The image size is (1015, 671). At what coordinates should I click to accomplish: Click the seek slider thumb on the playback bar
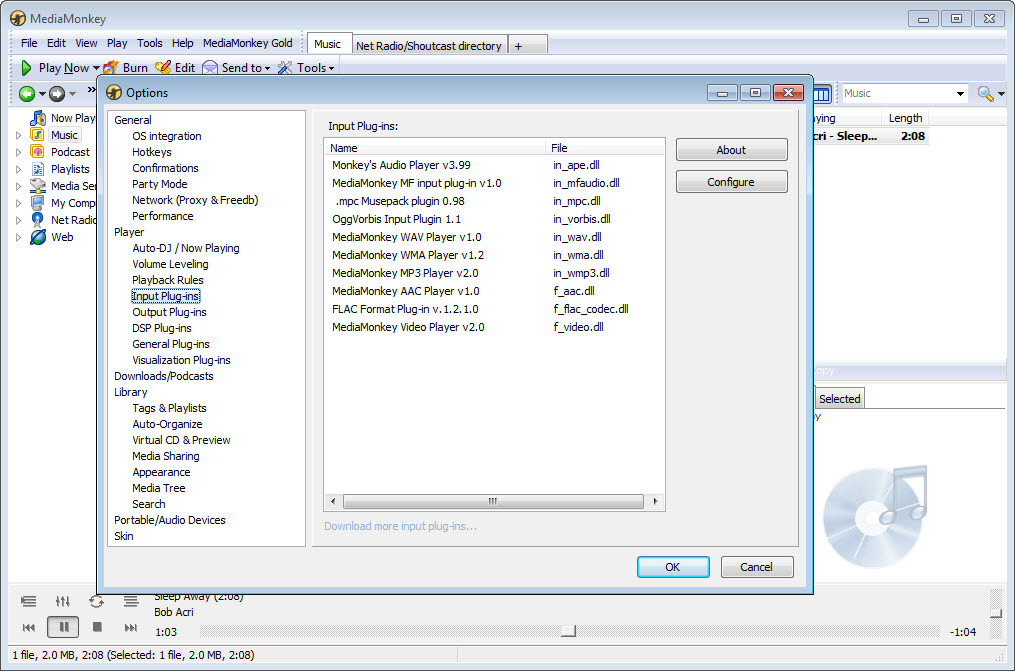pos(568,631)
